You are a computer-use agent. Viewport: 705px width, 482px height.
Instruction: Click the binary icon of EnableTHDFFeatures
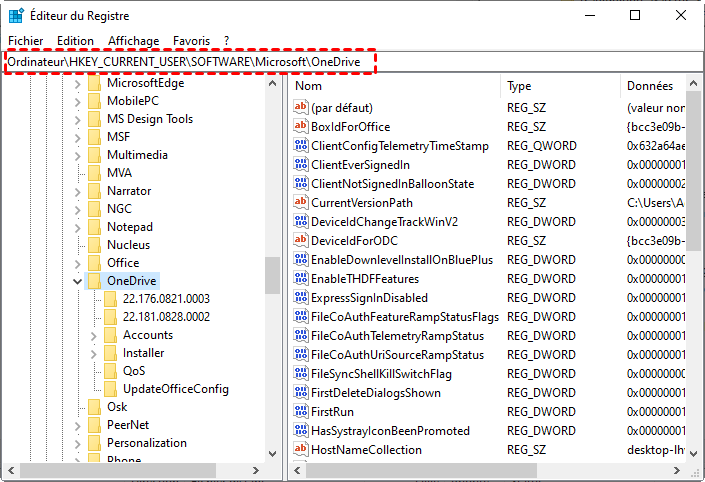300,278
